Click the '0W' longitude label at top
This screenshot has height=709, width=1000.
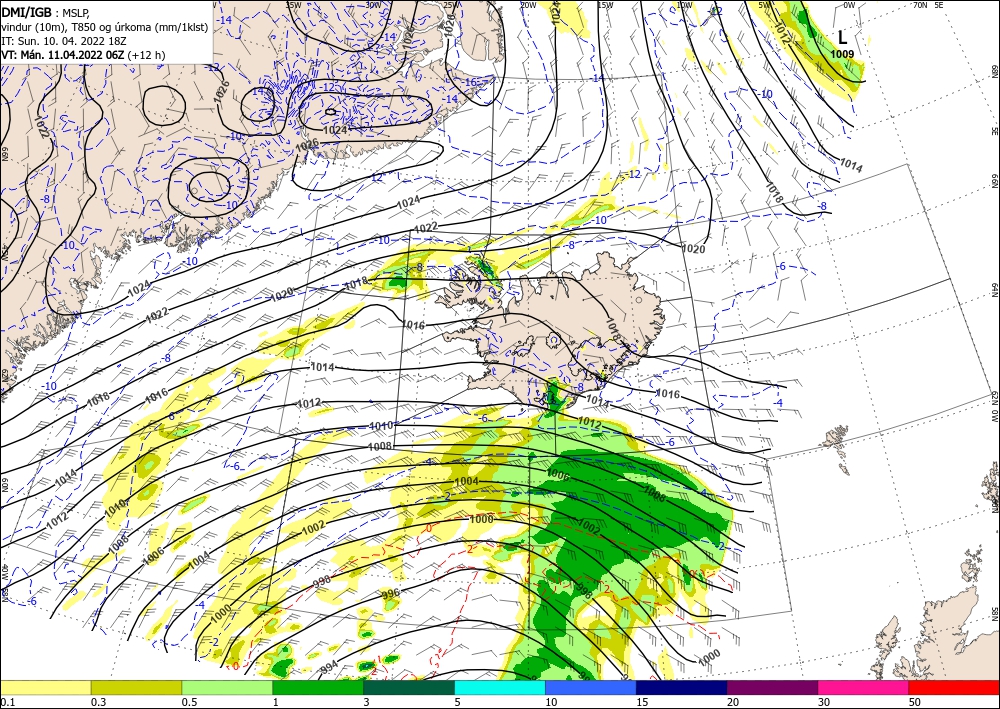pyautogui.click(x=849, y=5)
